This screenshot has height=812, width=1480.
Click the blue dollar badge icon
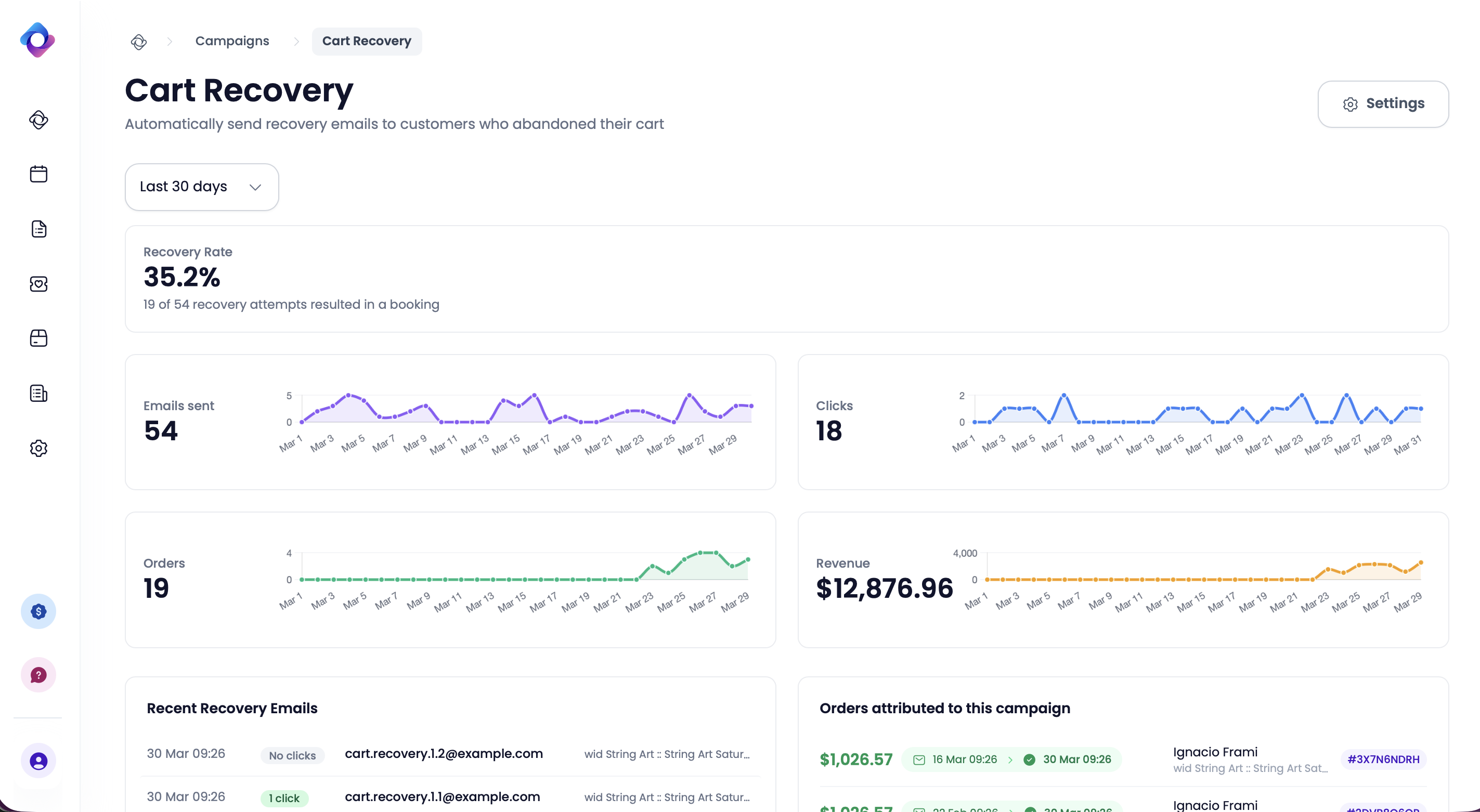point(38,611)
